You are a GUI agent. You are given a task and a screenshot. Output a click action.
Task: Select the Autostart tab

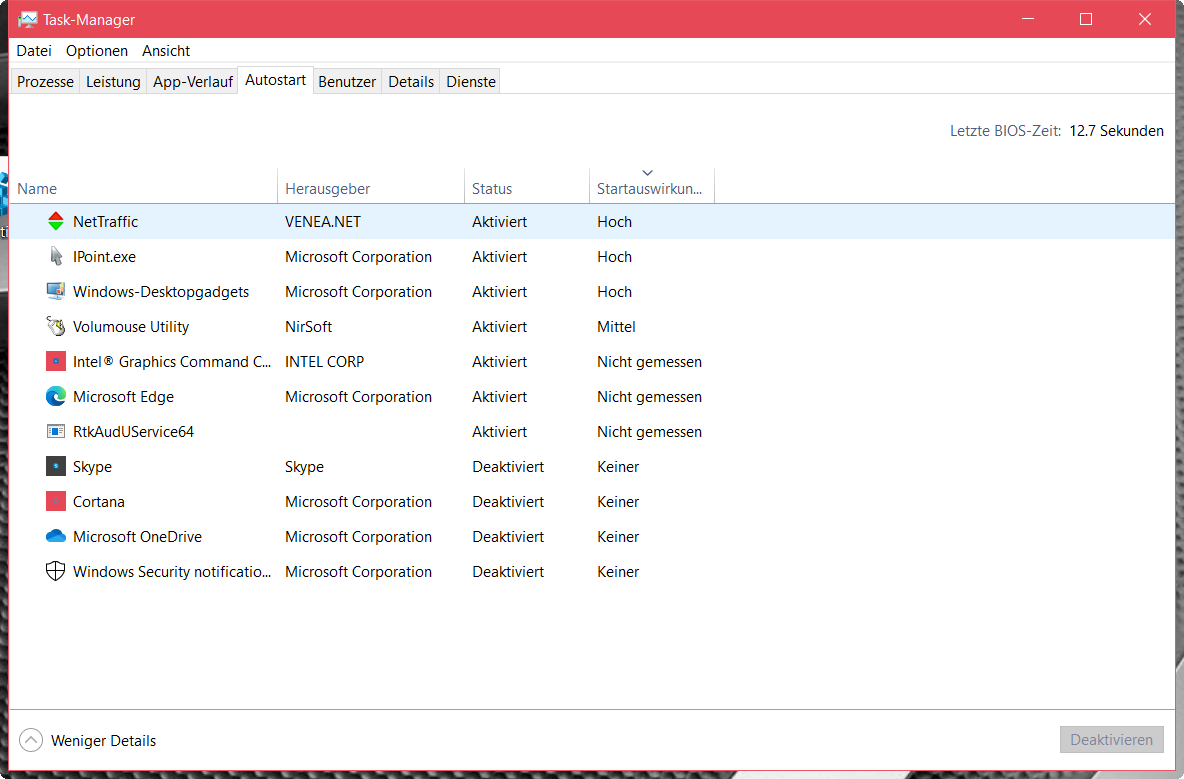(x=275, y=80)
